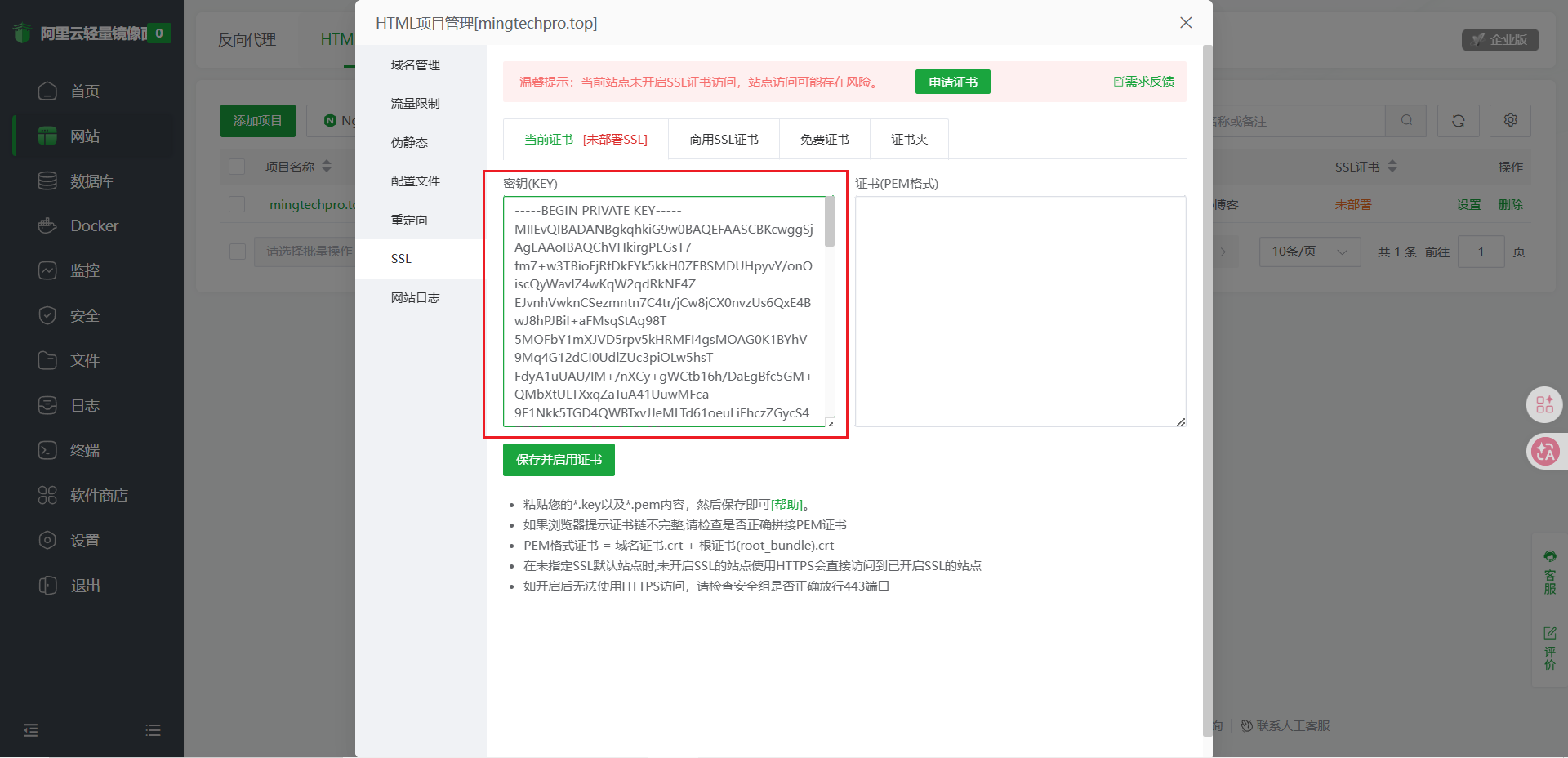Click 保存并启用证书 button

pos(559,460)
